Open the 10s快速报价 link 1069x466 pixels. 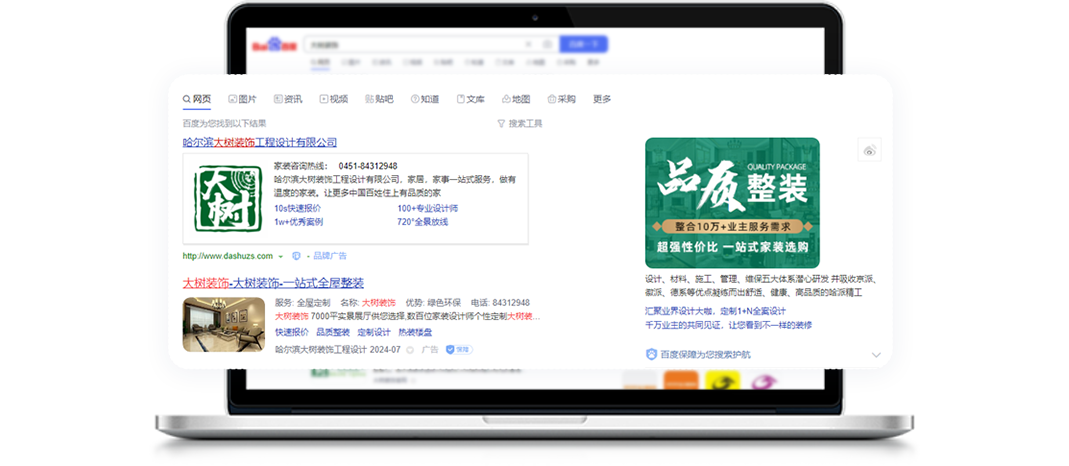[x=298, y=208]
